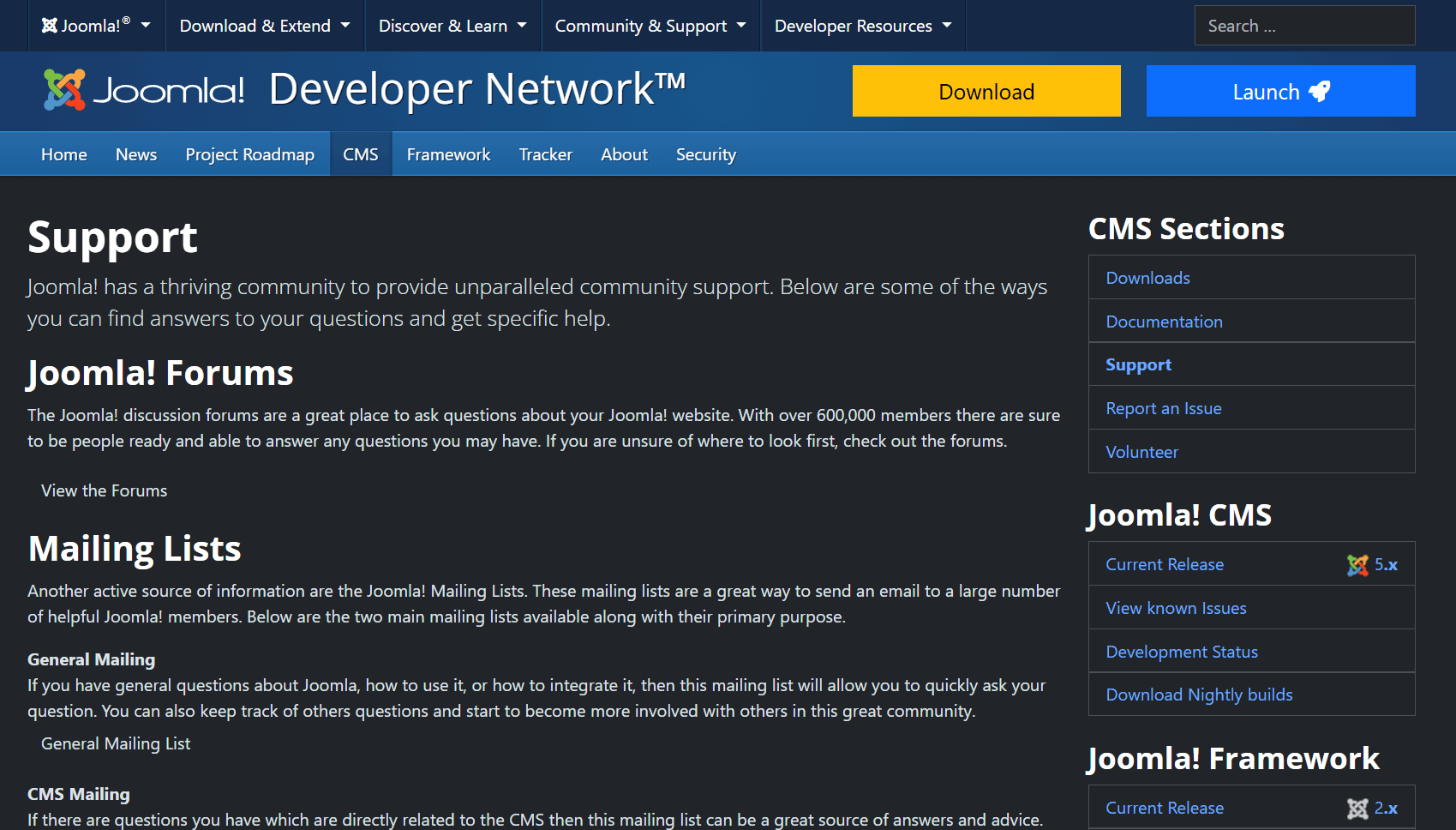Open Joomla! Framework Current Release link
Viewport: 1456px width, 830px height.
pos(1165,808)
